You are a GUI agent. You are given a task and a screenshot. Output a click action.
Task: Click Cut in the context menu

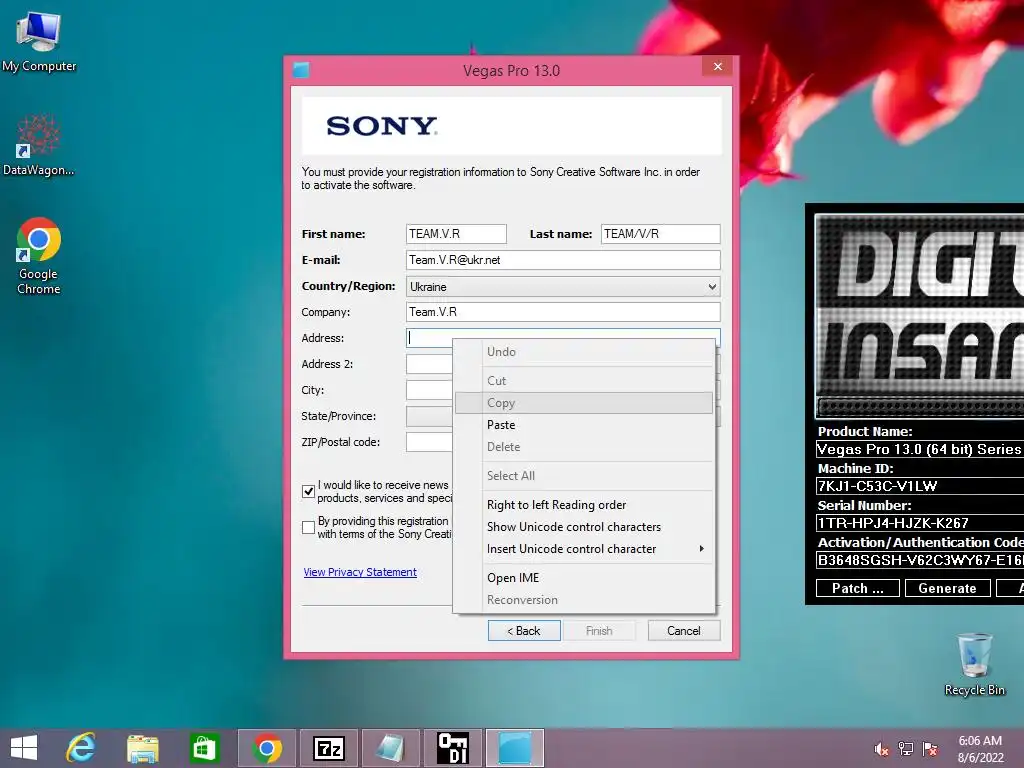click(x=584, y=380)
